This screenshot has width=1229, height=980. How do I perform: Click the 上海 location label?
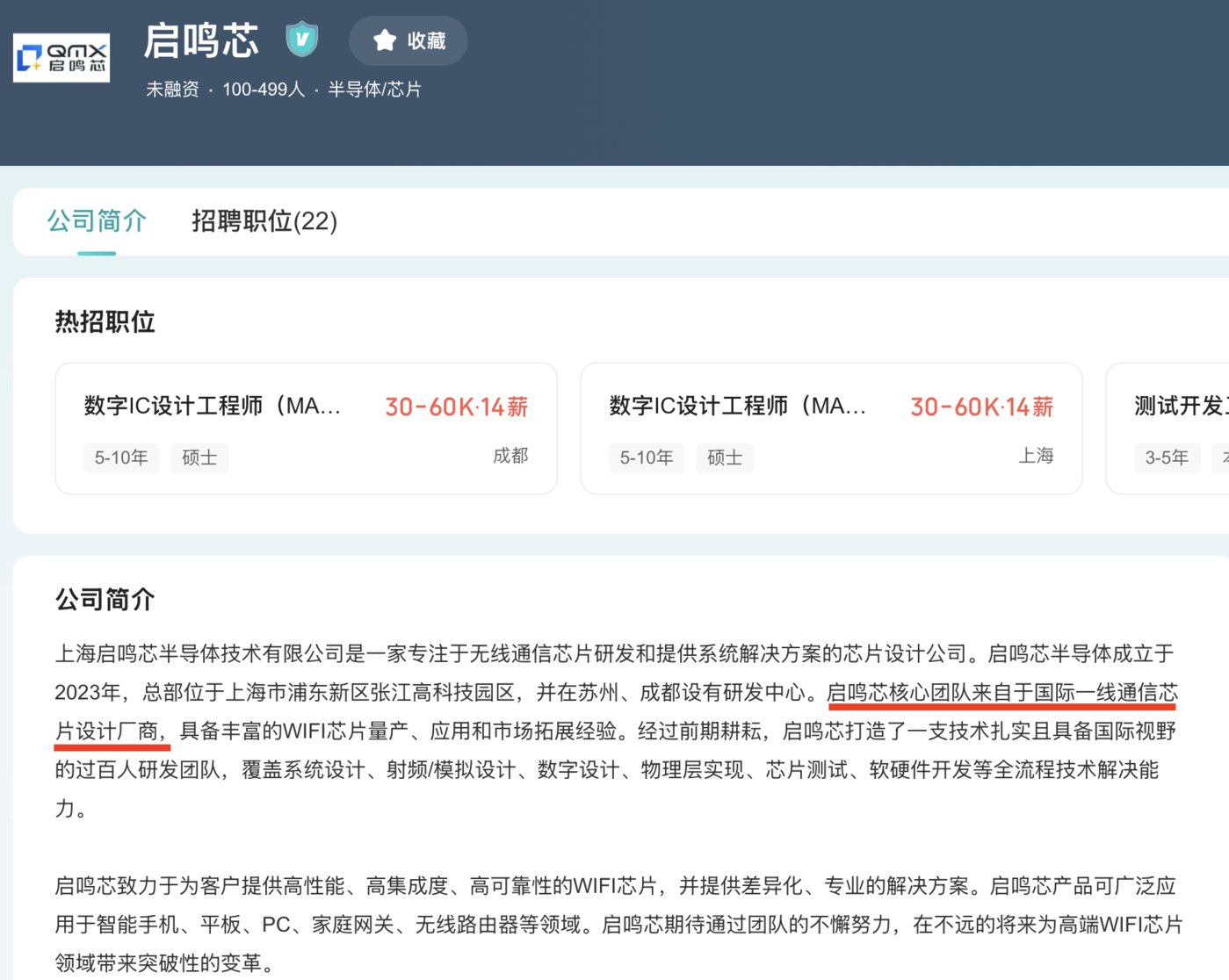point(1038,457)
